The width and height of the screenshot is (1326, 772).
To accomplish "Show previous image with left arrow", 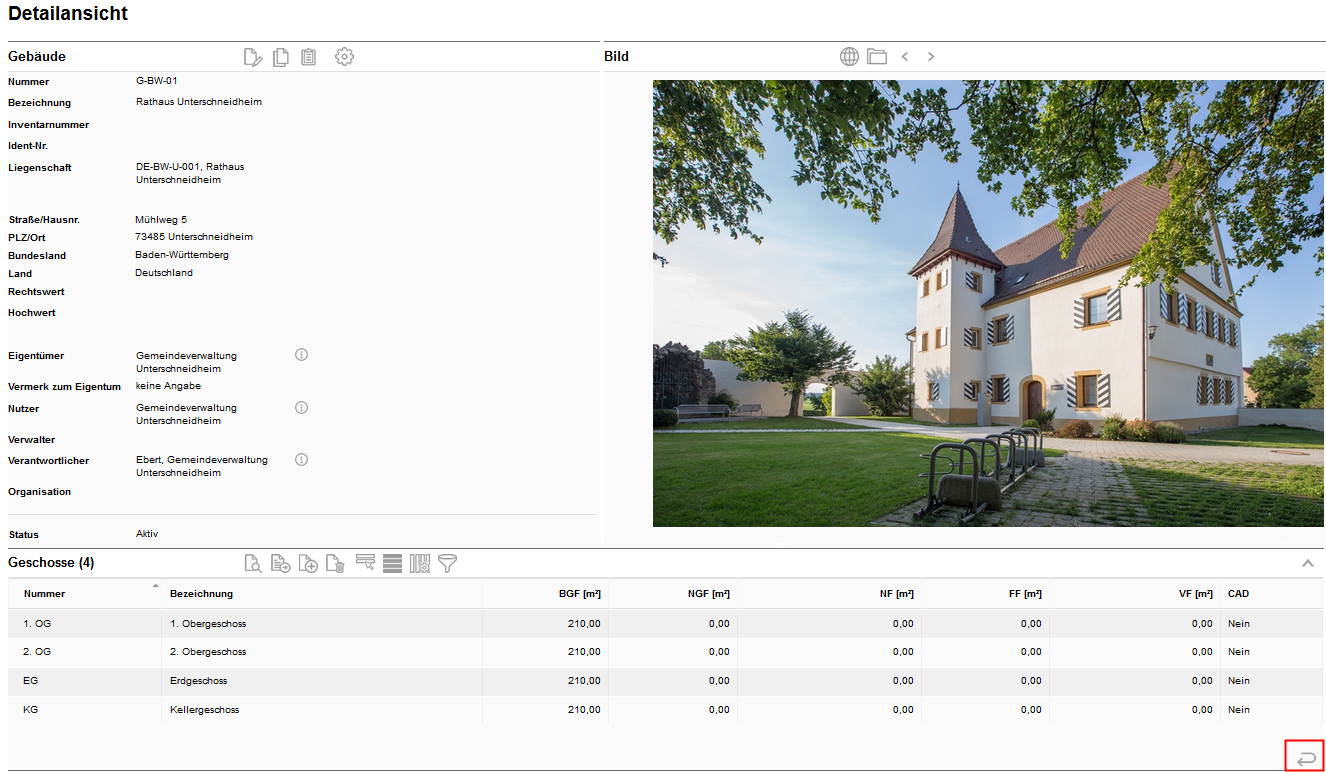I will point(905,57).
